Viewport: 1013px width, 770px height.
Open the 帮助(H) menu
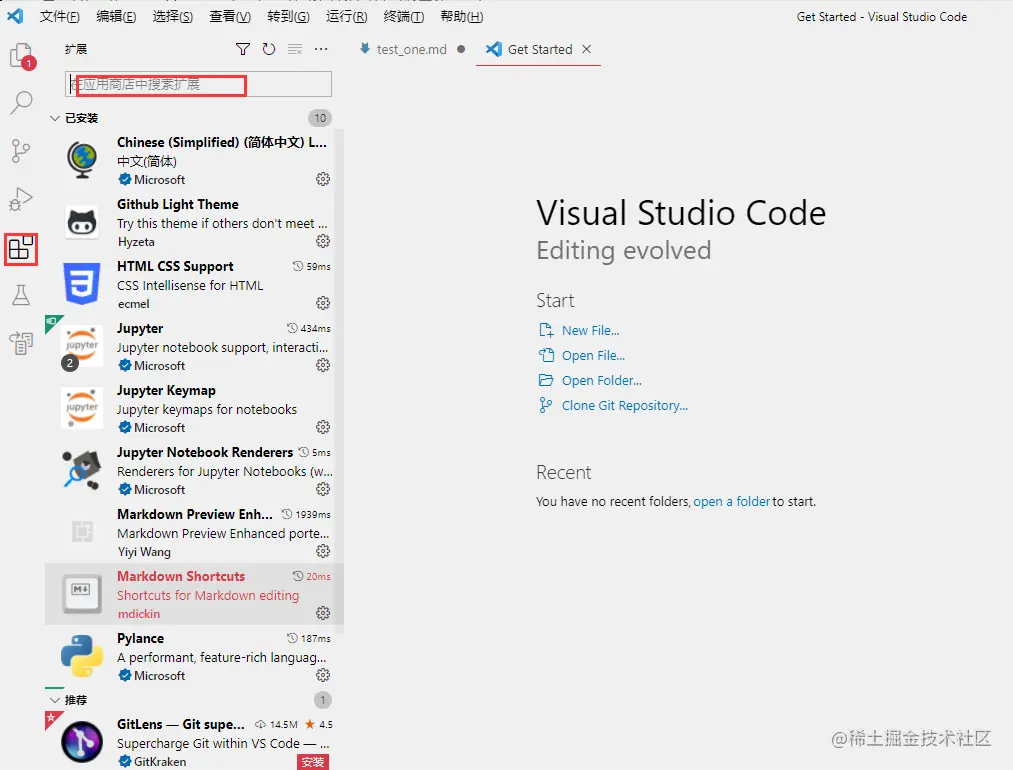click(x=461, y=16)
